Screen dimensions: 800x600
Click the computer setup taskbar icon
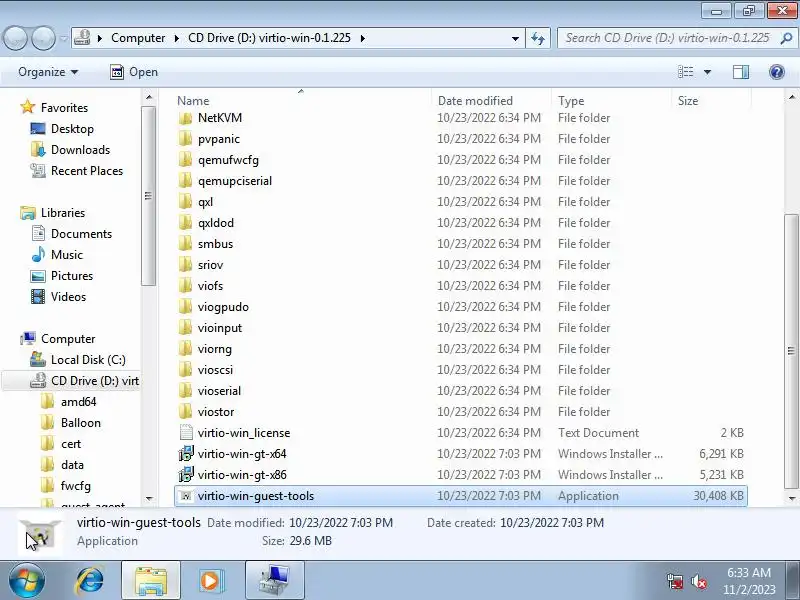274,581
